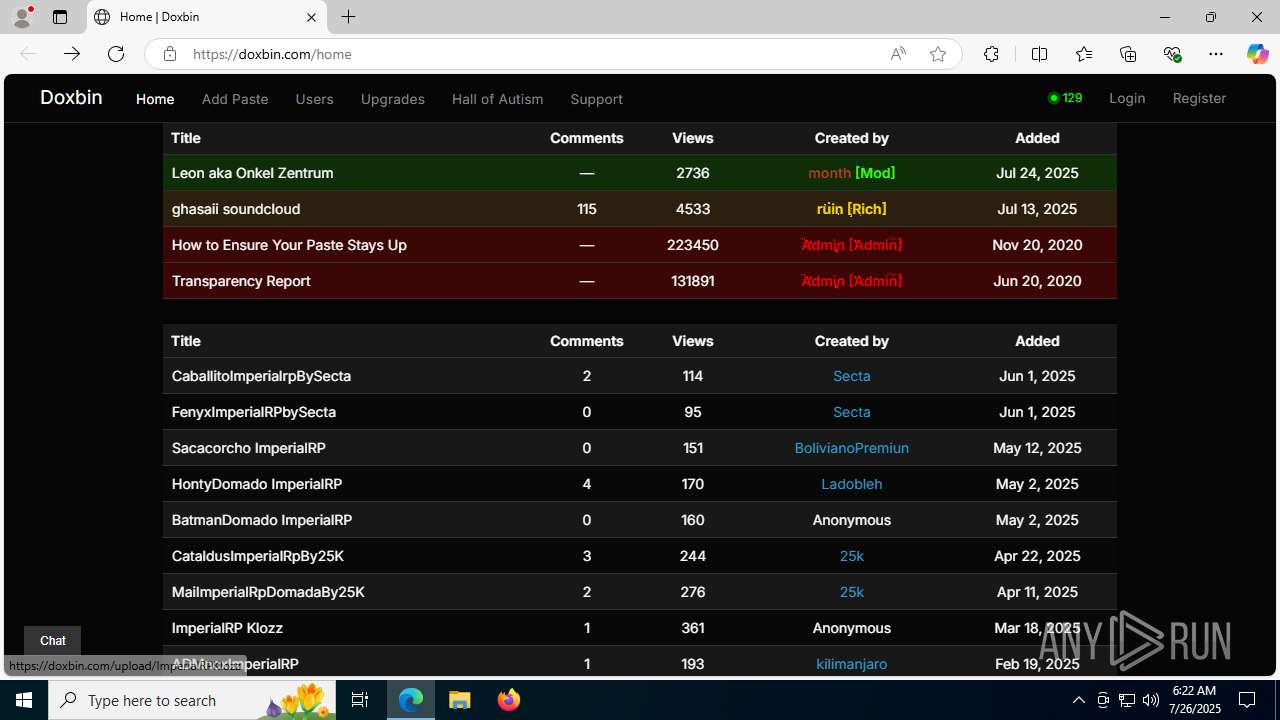Open the Favorites list icon
Image resolution: width=1280 pixels, height=720 pixels.
coord(1084,54)
